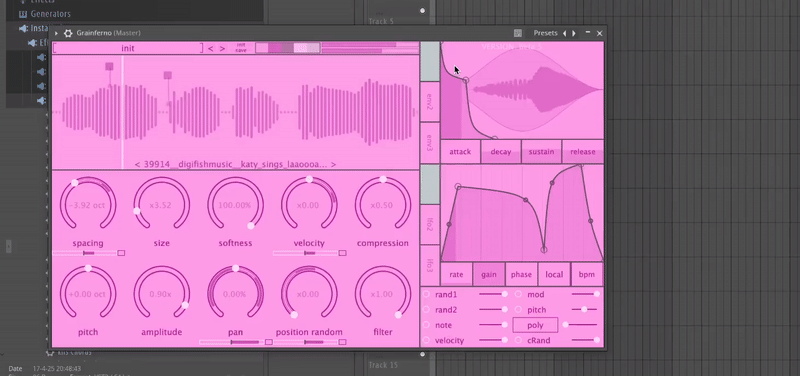Screen dimensions: 800x376
Task: Click the save preset button
Action: pyautogui.click(x=241, y=51)
